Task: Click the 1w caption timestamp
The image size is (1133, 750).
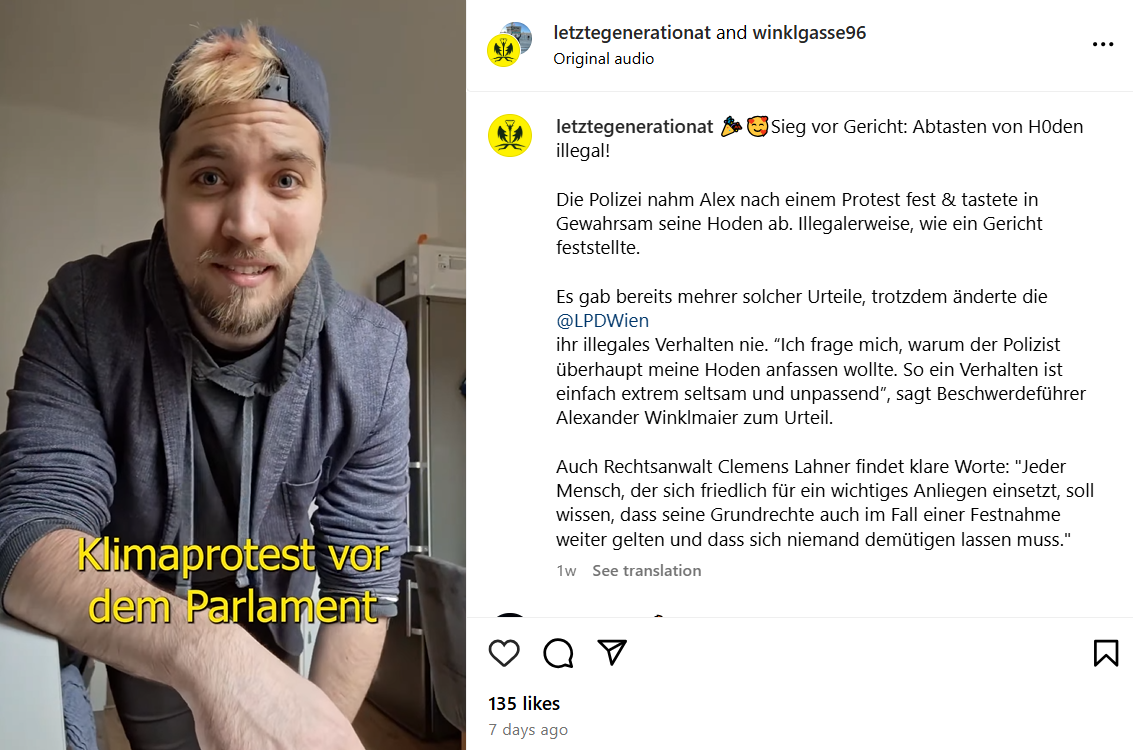Action: click(566, 571)
